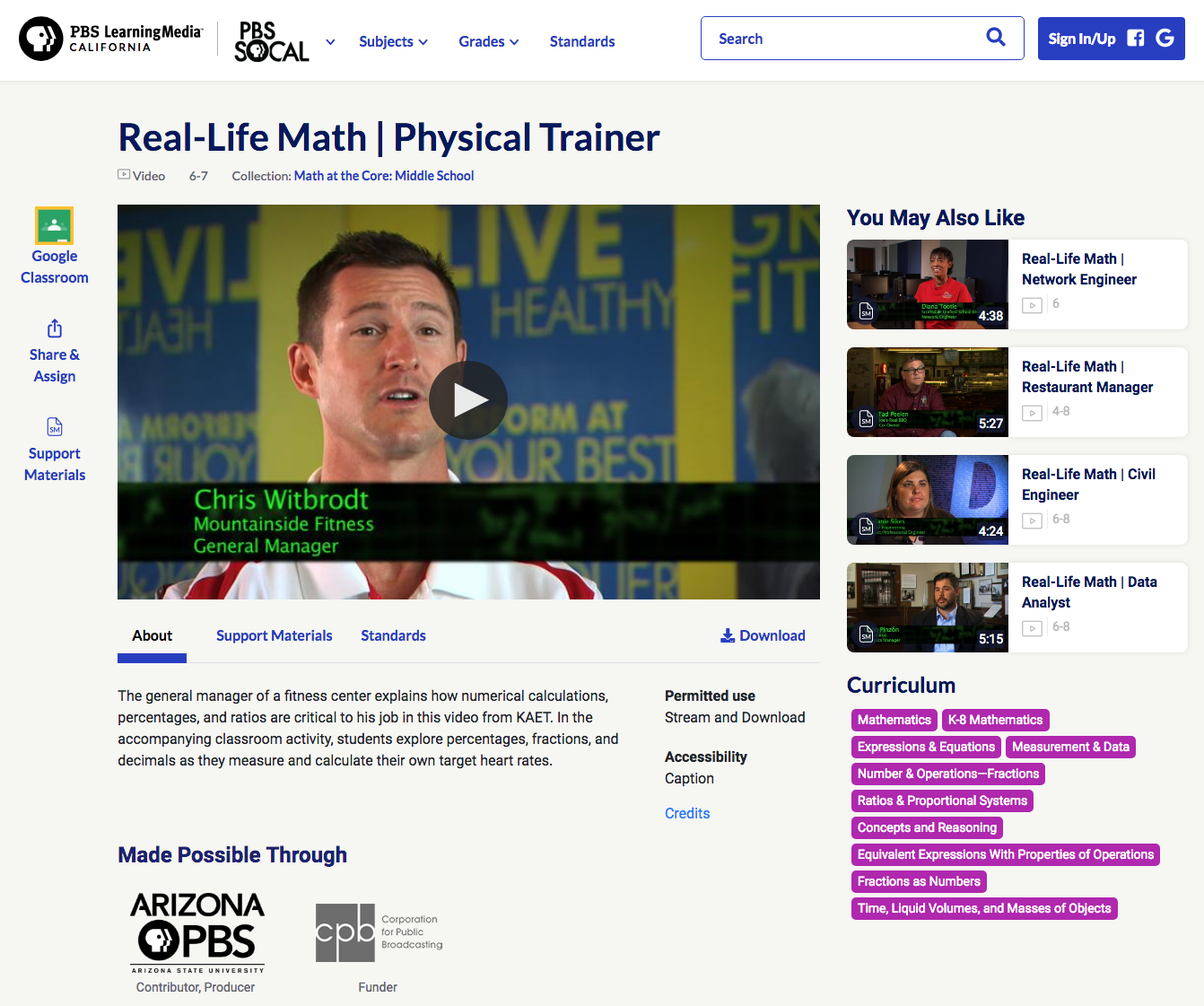Open the Real-Life Math Civil Engineer thumbnail
The image size is (1204, 1006).
pos(927,500)
